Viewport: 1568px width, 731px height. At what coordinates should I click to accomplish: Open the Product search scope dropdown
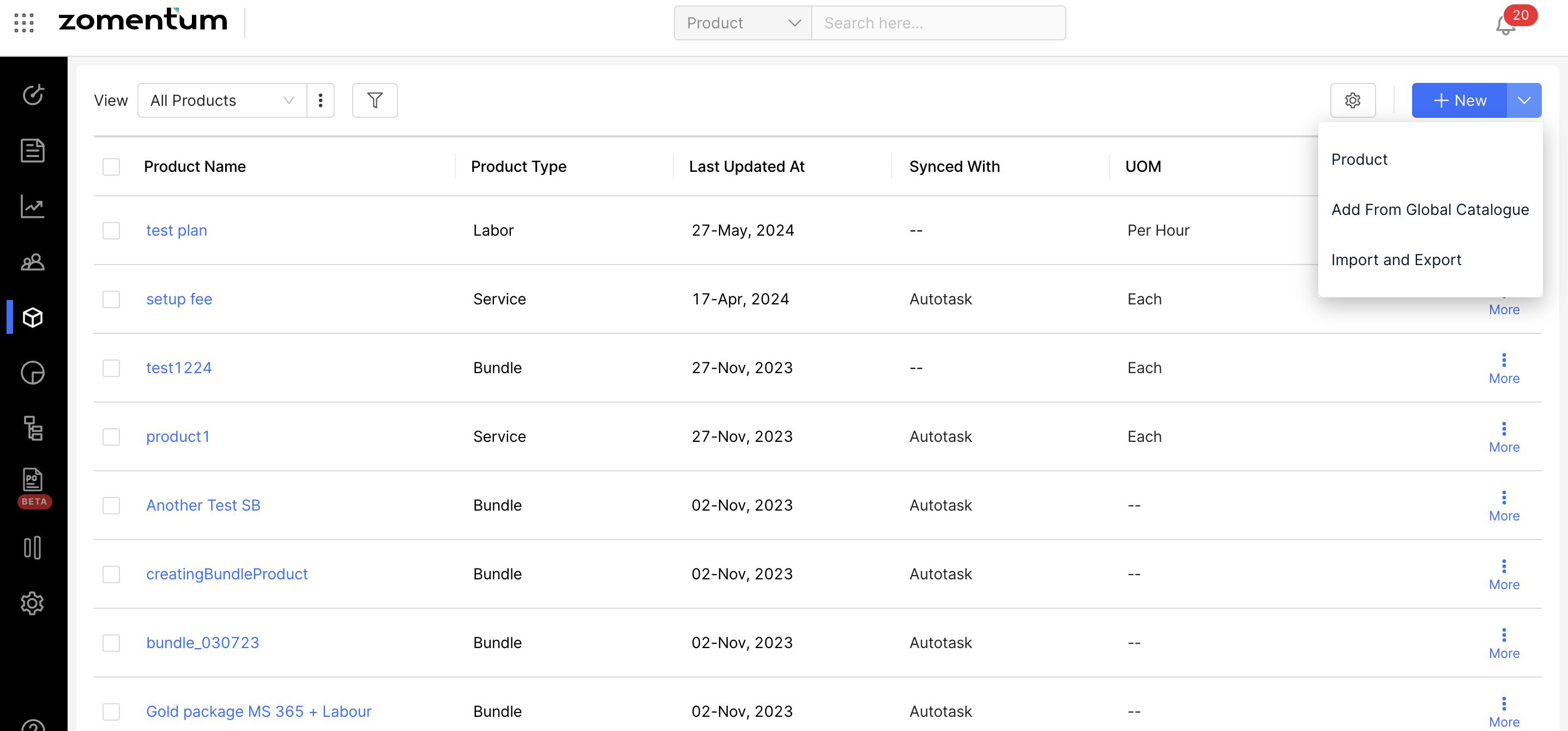pos(742,23)
